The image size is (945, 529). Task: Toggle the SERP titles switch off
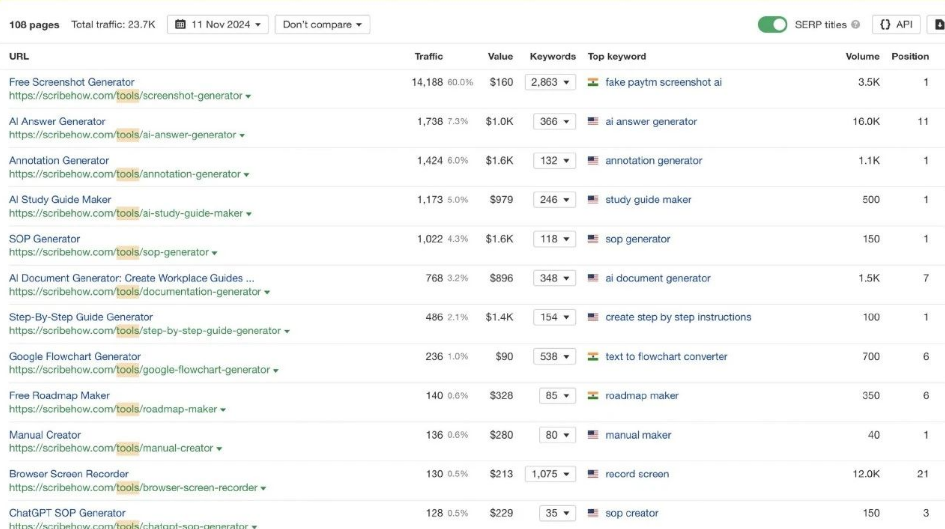click(x=772, y=25)
